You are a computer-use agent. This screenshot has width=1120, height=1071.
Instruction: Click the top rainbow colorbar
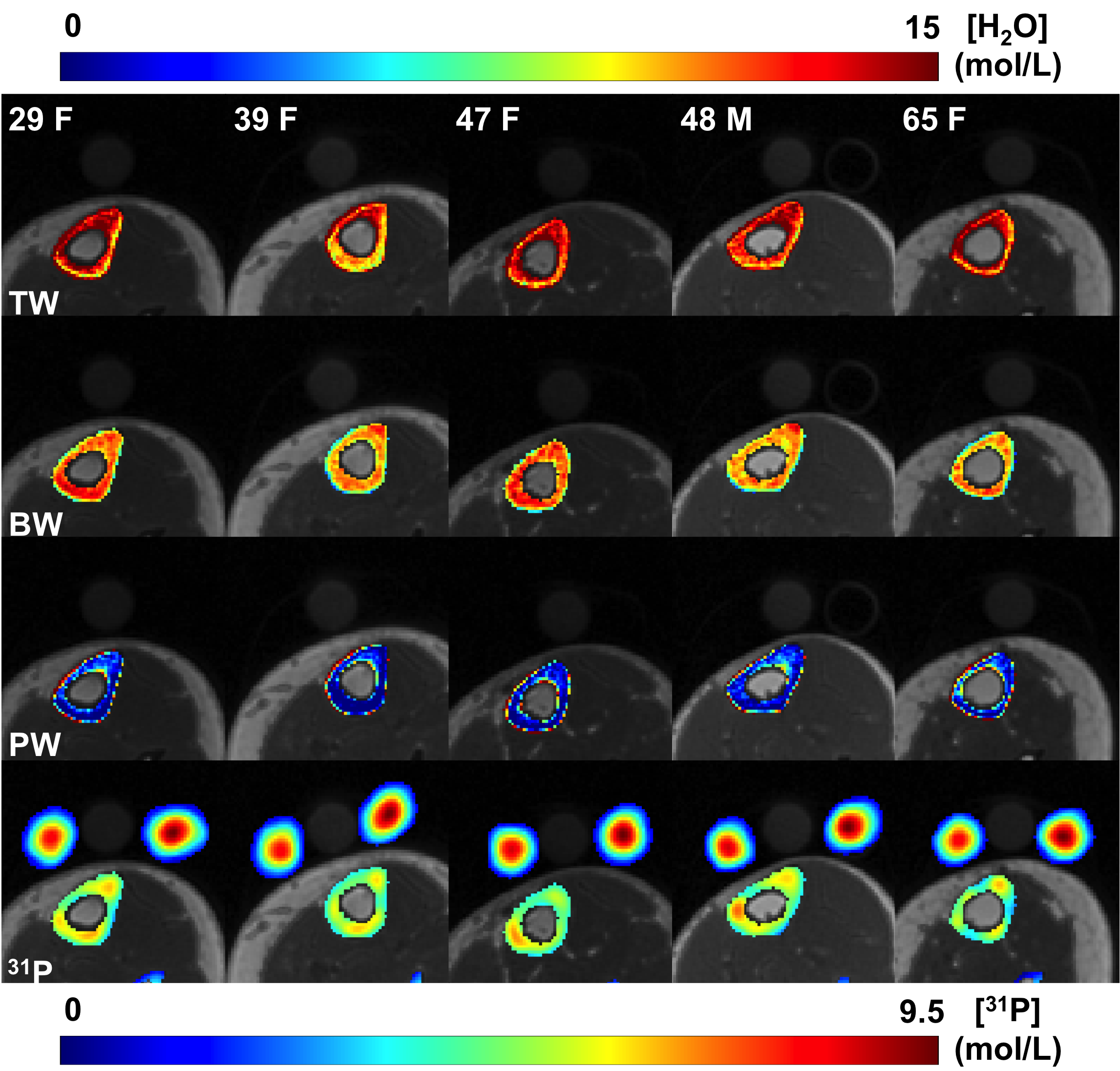(499, 66)
